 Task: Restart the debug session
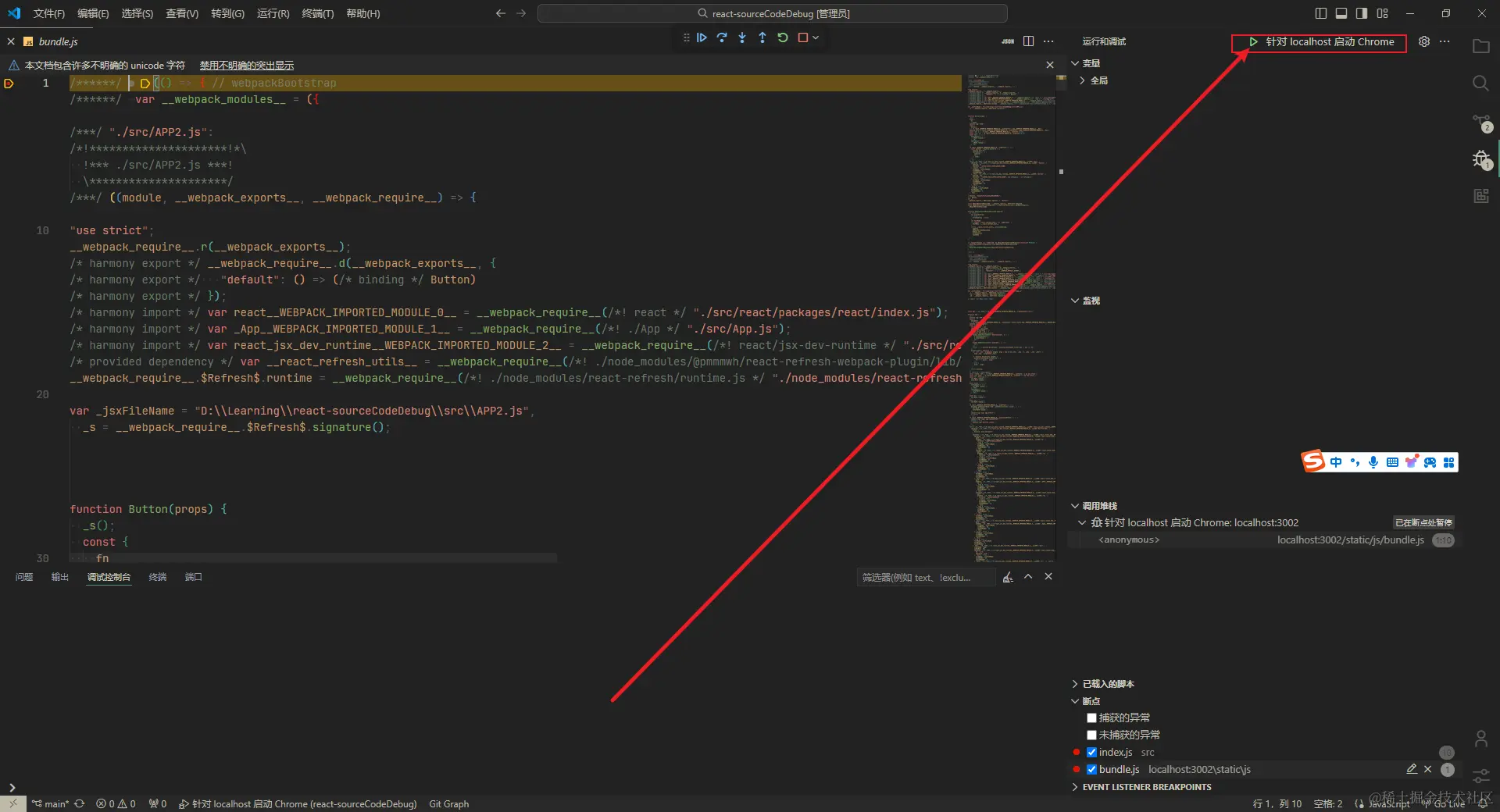pyautogui.click(x=783, y=37)
